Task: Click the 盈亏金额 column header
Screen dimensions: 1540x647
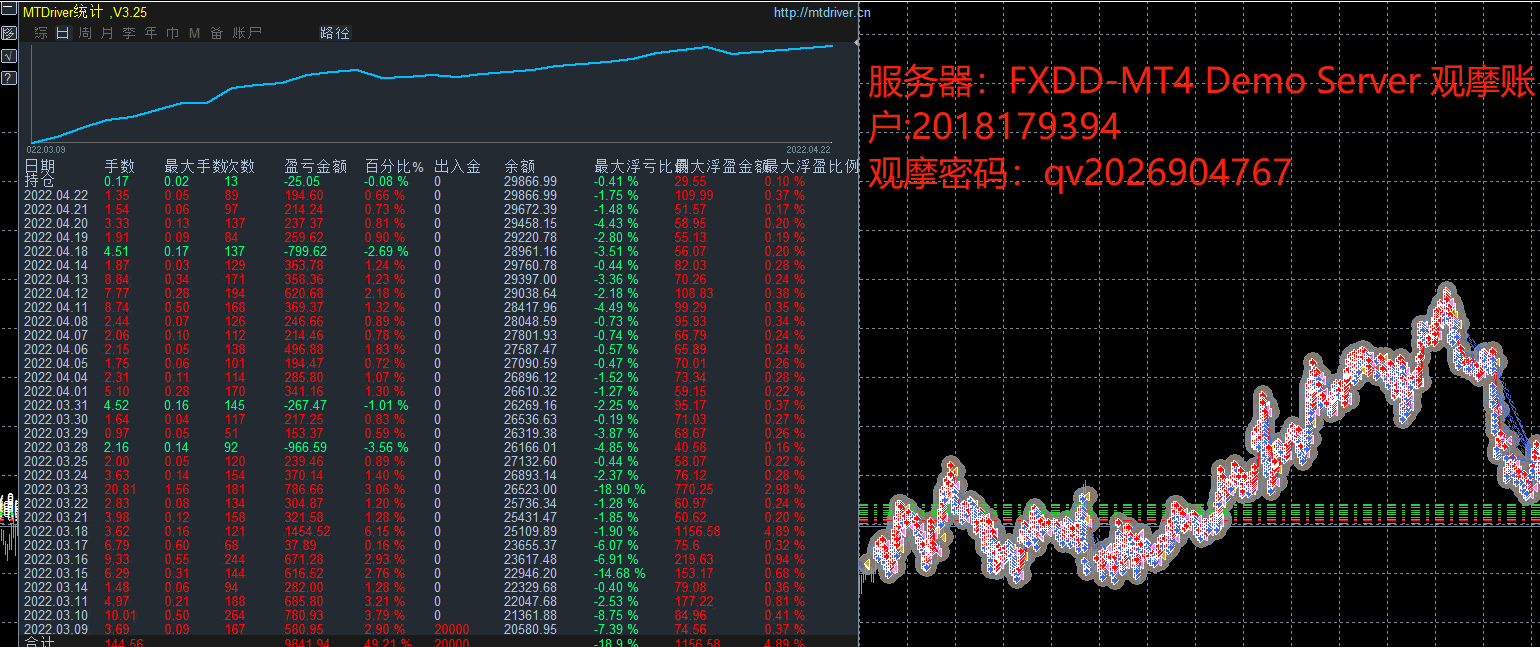Action: tap(316, 166)
